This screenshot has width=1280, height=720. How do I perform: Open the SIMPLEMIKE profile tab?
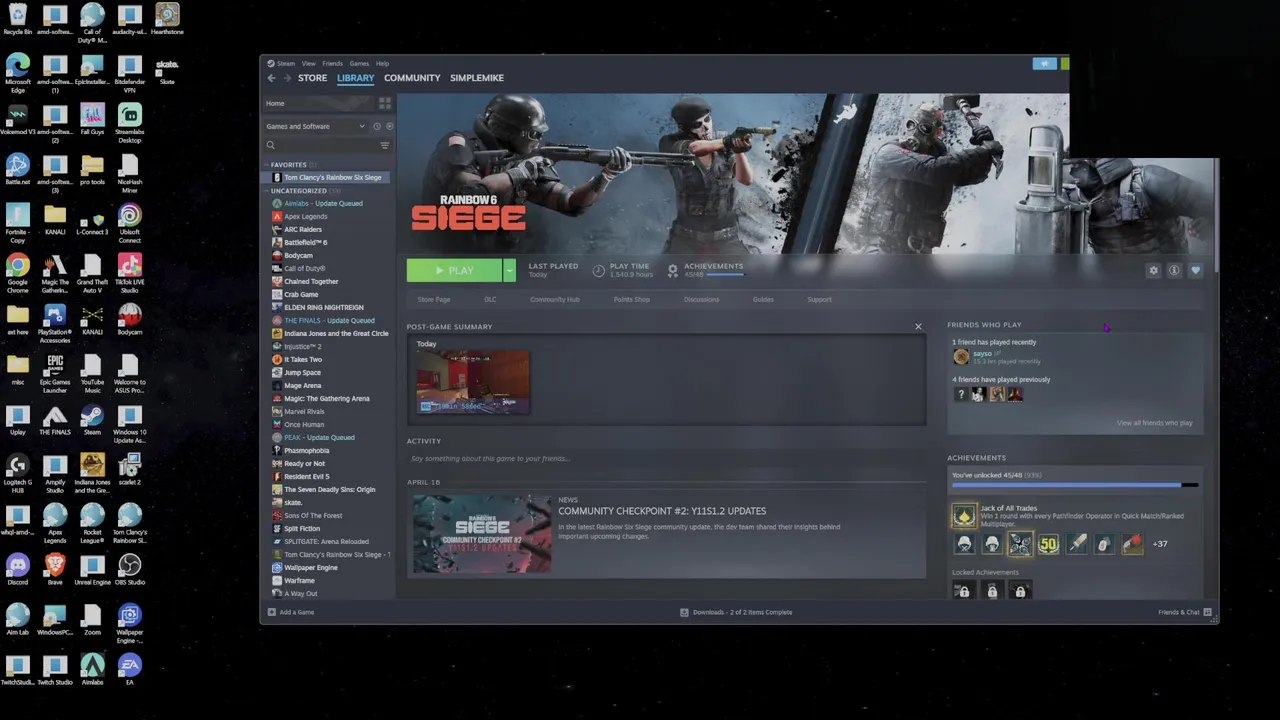477,78
